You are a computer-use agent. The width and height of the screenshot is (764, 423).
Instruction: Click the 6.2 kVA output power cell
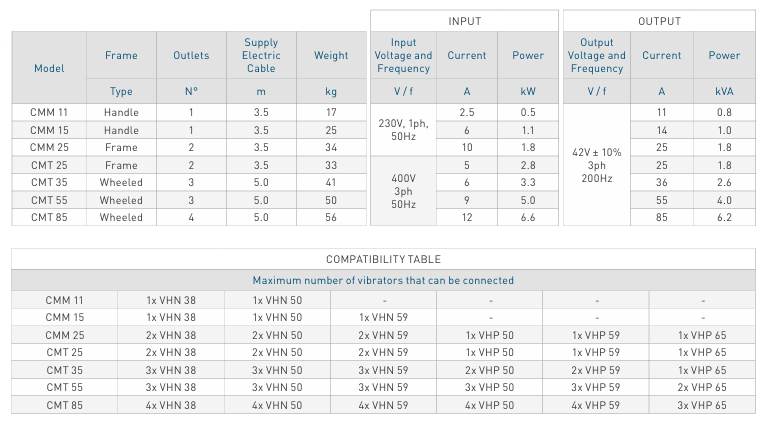(x=724, y=217)
